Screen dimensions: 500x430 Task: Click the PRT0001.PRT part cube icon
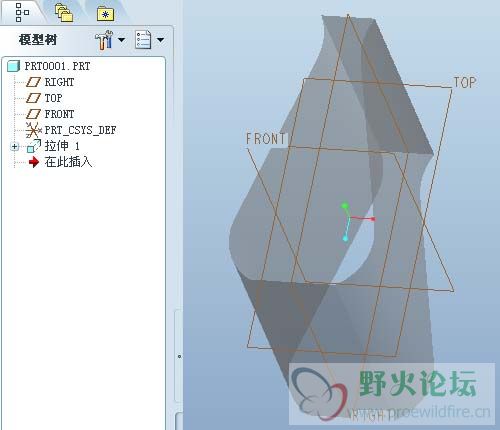coord(14,66)
